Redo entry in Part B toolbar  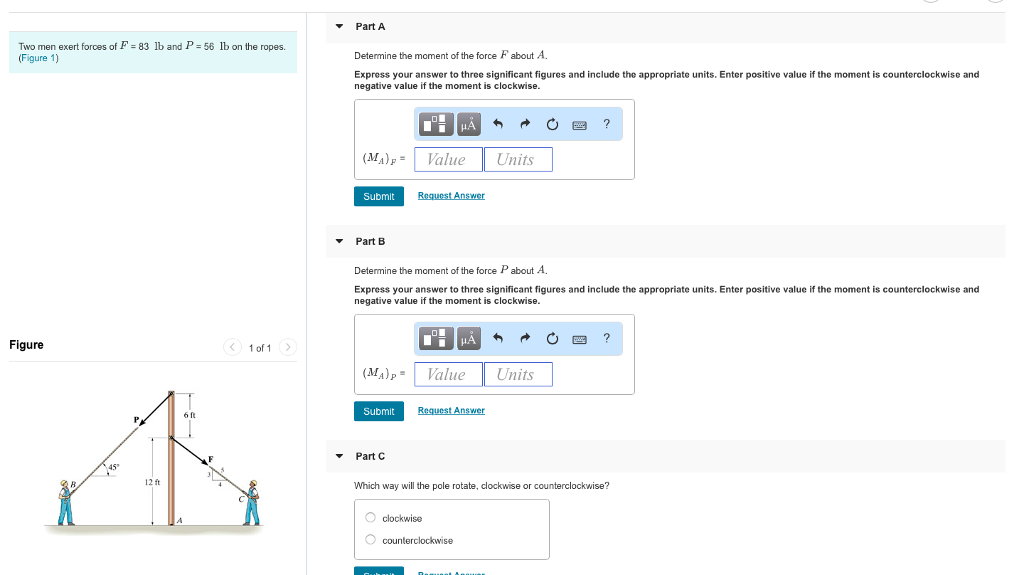coord(525,340)
